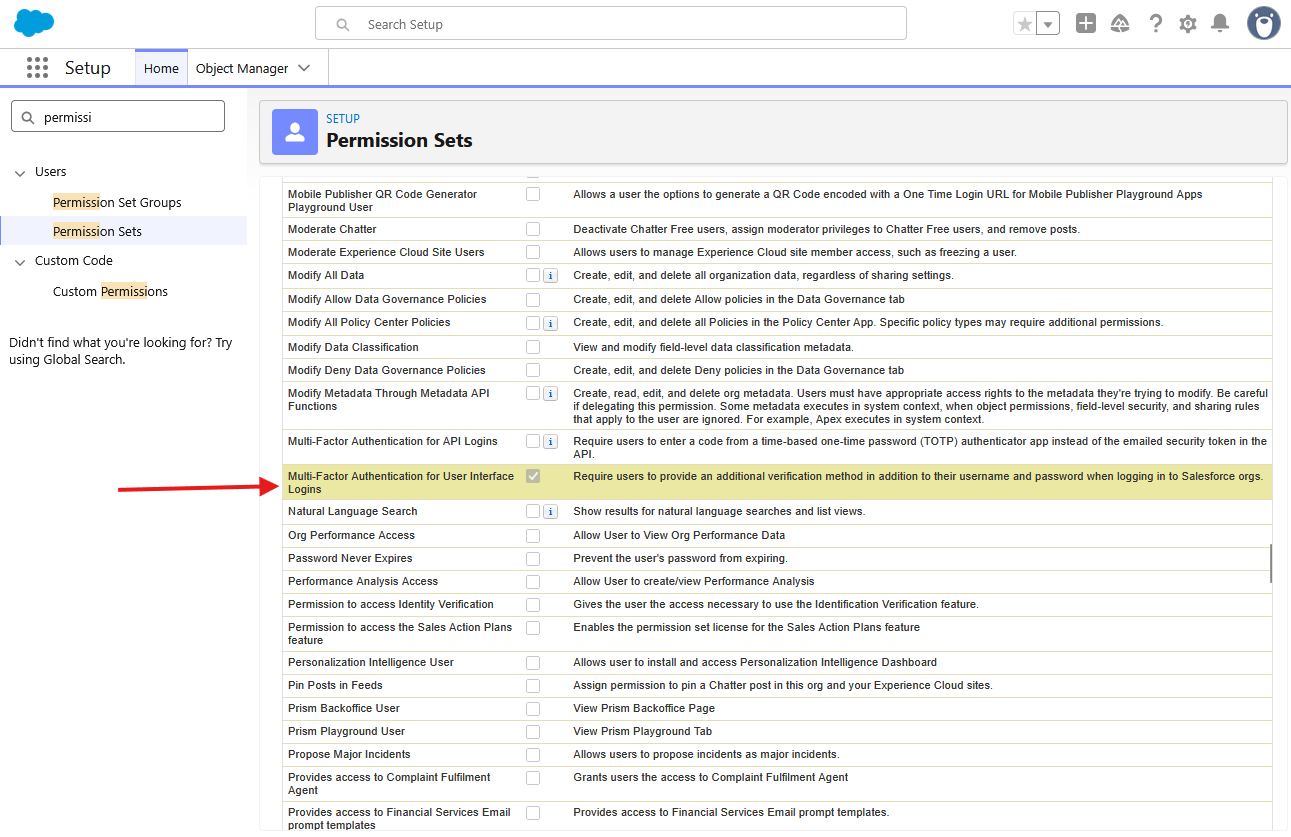
Task: Tick the Prism Playground User checkbox
Action: 533,732
